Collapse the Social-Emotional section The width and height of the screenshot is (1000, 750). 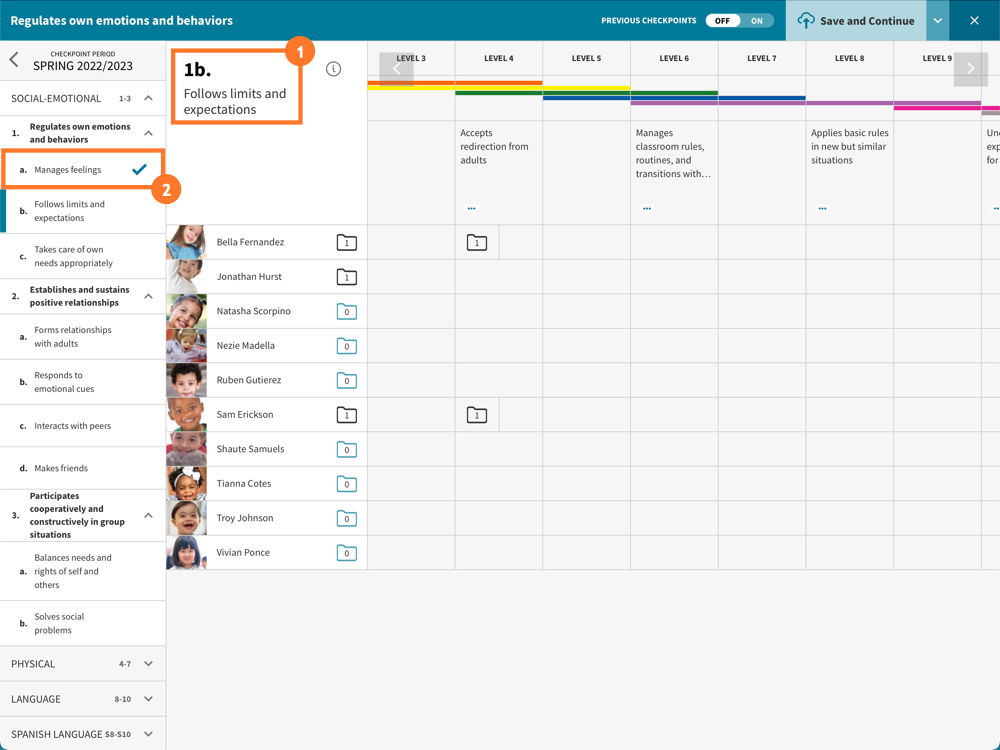coord(148,98)
